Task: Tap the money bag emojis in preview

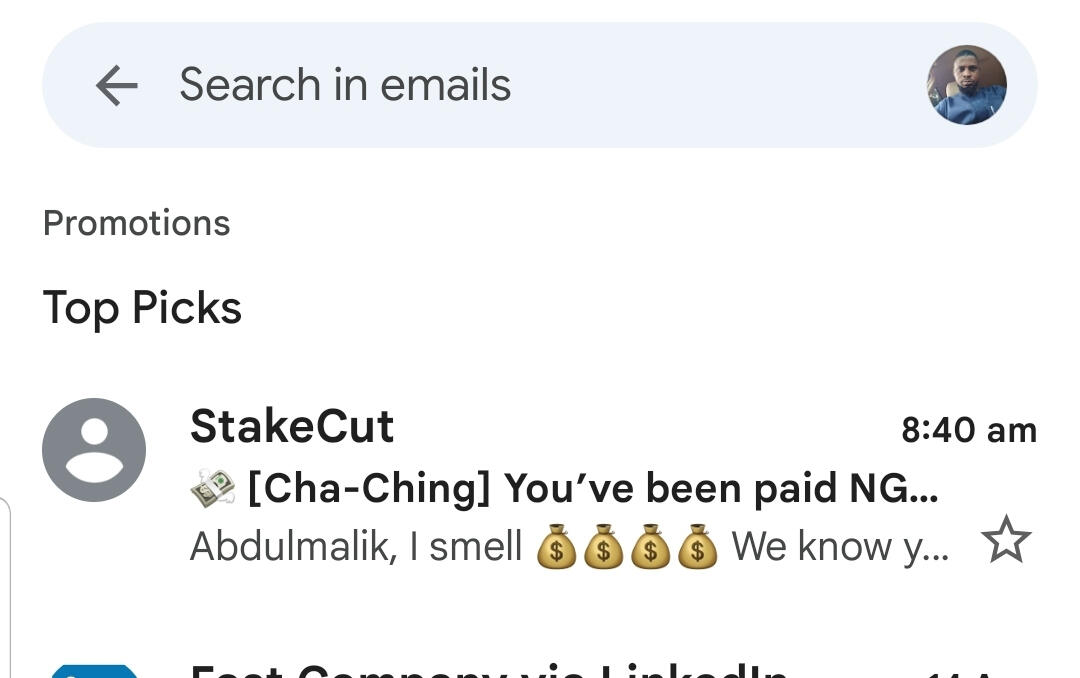Action: (627, 548)
